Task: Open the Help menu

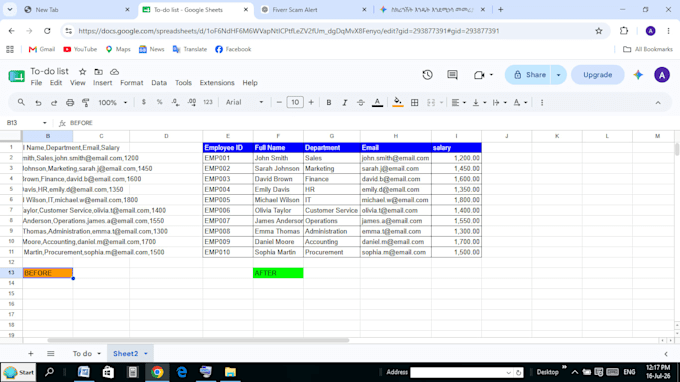Action: 250,83
